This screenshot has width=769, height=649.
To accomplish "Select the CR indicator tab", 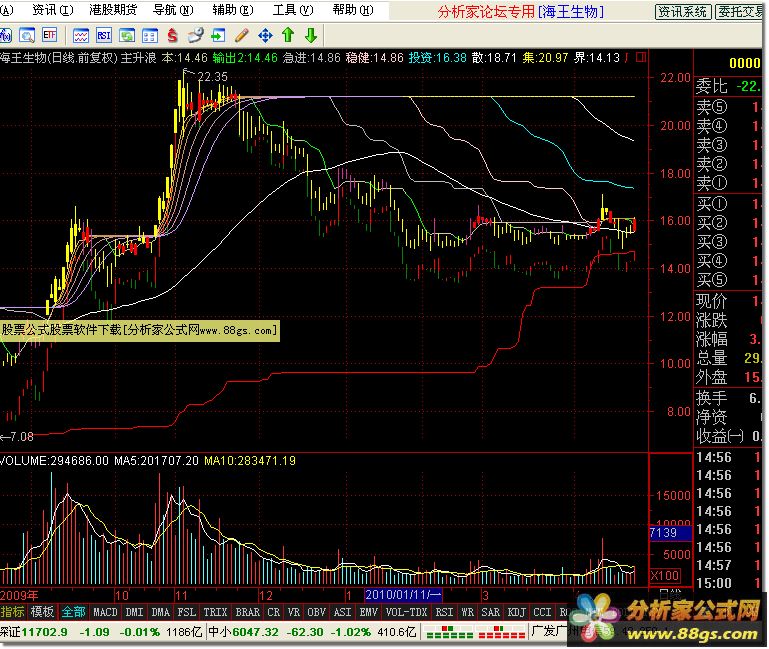I will 273,612.
